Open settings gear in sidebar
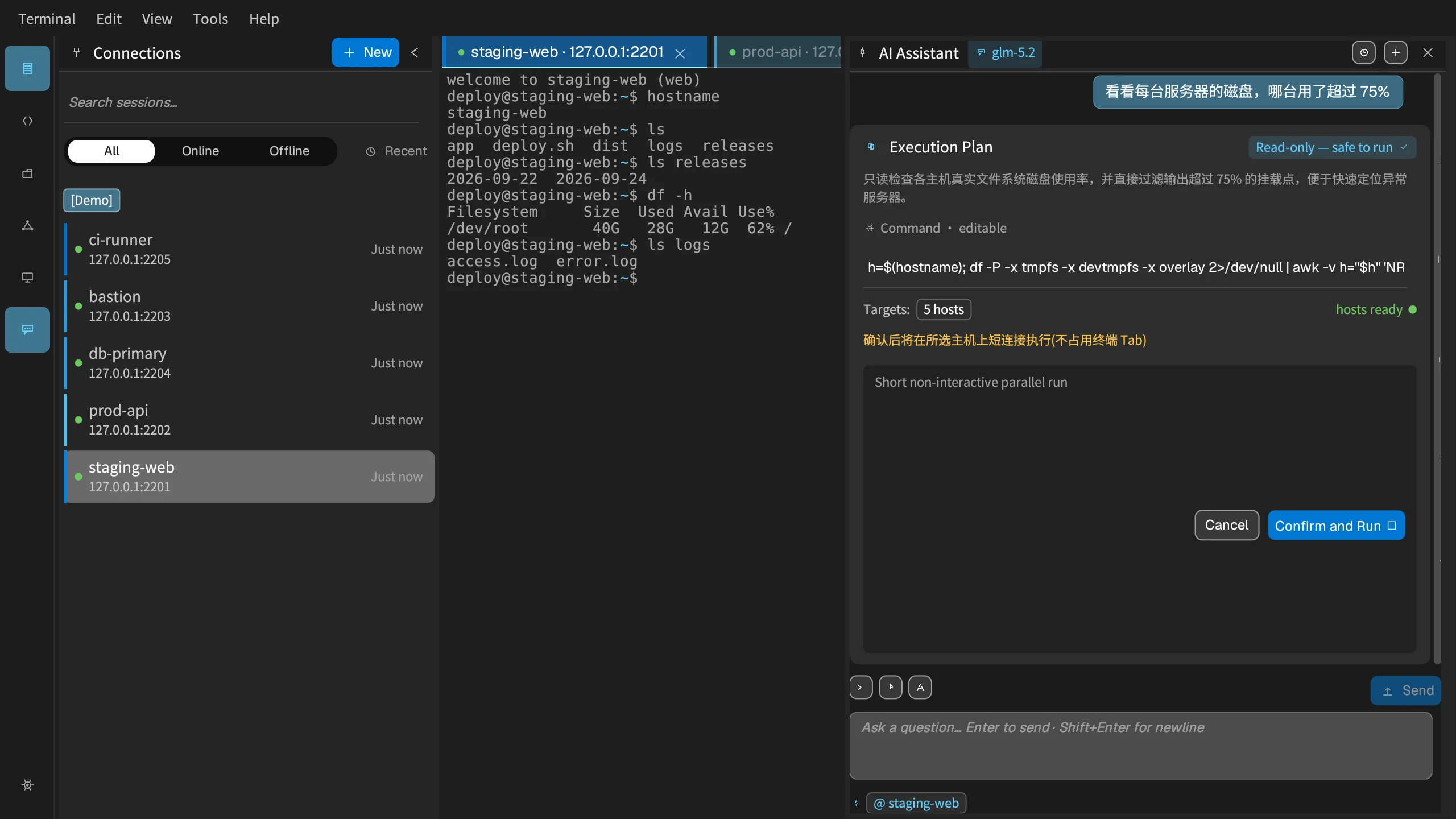This screenshot has width=1456, height=819. 27,785
